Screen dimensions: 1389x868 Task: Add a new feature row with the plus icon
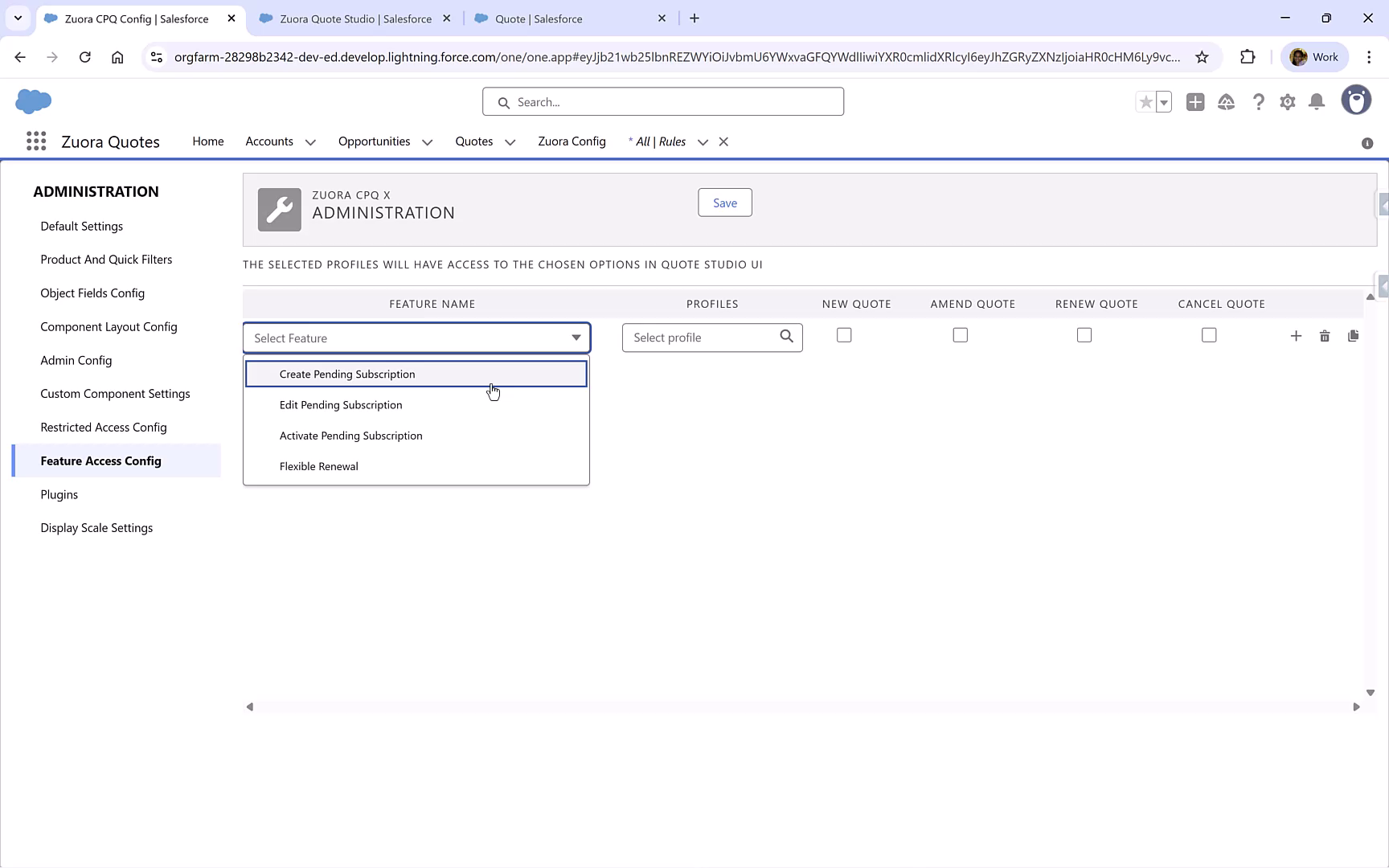pos(1296,336)
